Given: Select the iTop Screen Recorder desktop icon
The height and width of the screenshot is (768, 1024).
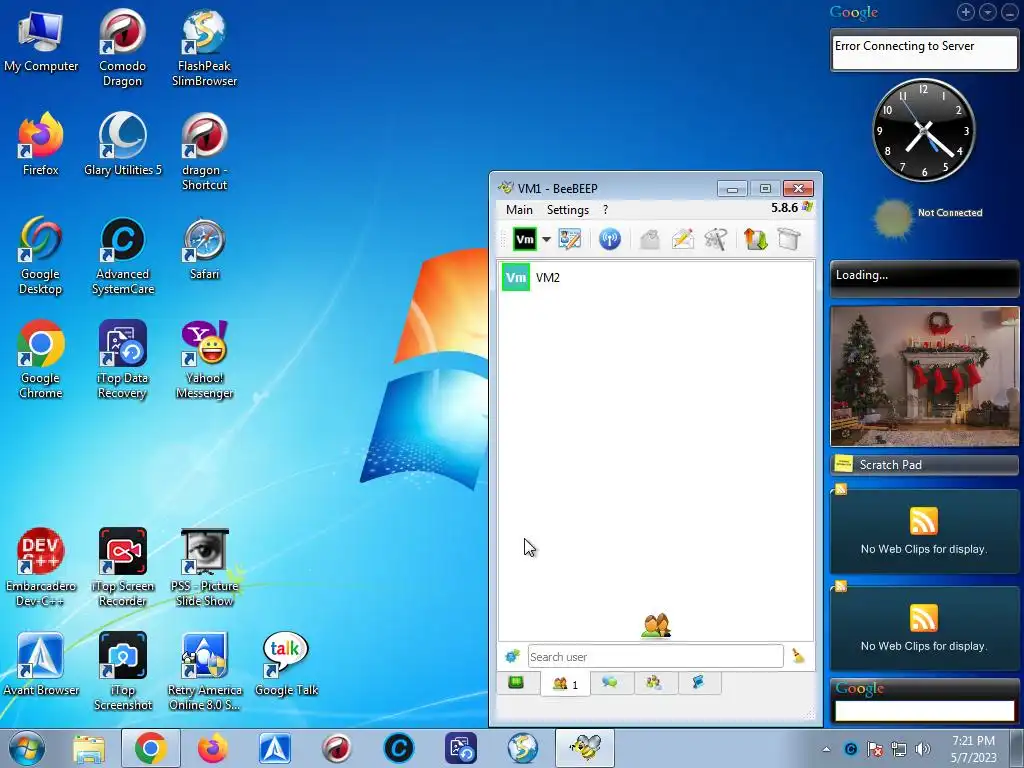Looking at the screenshot, I should tap(123, 568).
